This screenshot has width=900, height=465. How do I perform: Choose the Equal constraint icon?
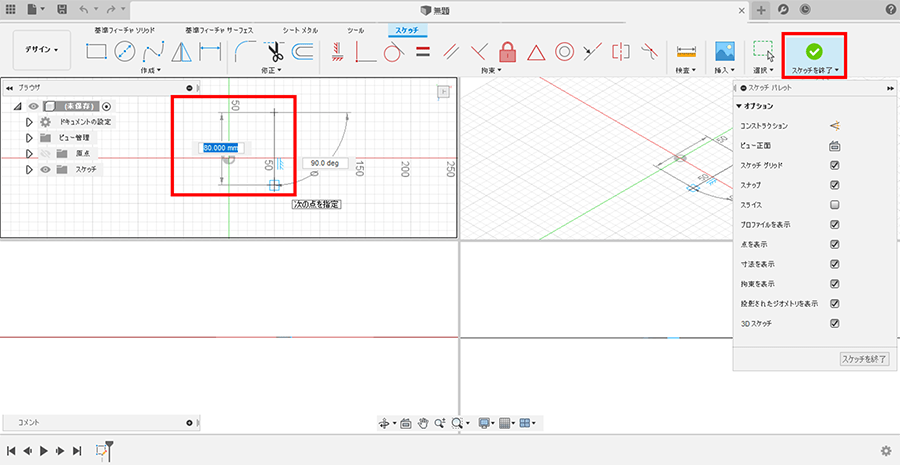click(x=422, y=51)
